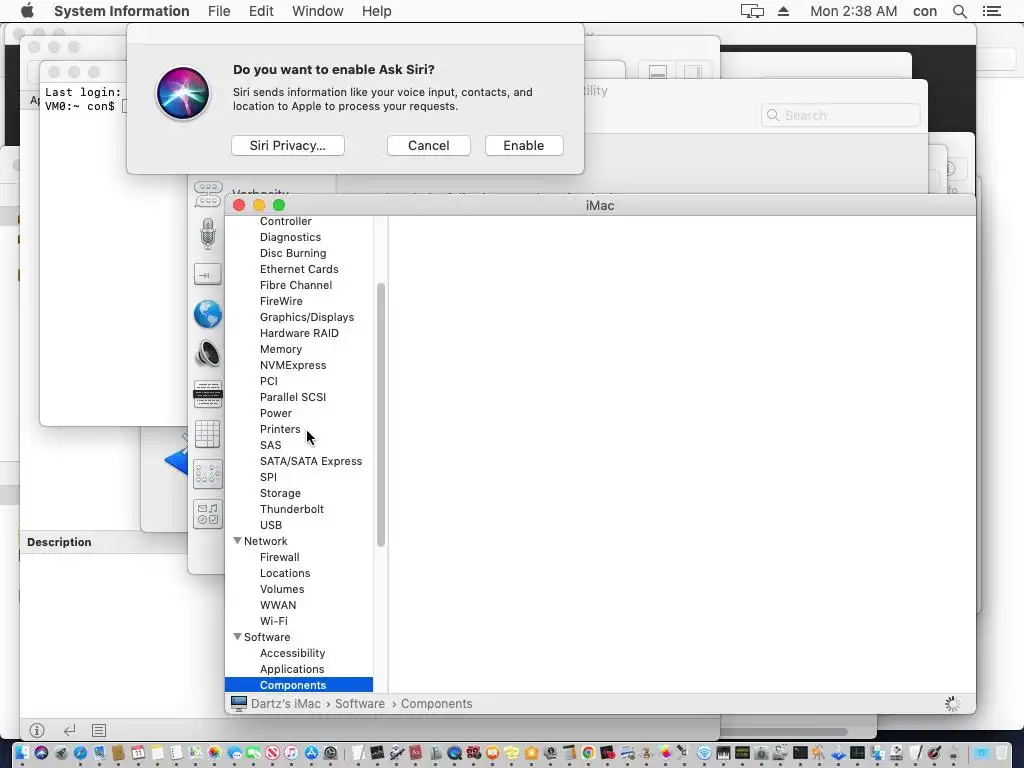This screenshot has height=768, width=1024.
Task: Open the Help menu
Action: pyautogui.click(x=376, y=11)
